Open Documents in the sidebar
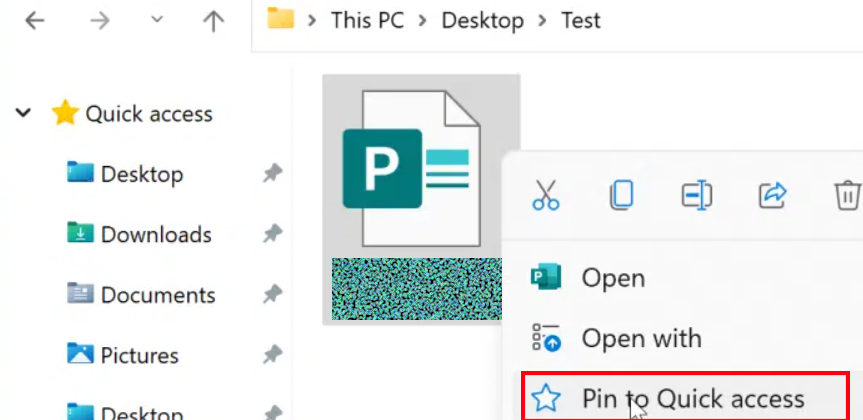Image resolution: width=863 pixels, height=420 pixels. [x=157, y=295]
